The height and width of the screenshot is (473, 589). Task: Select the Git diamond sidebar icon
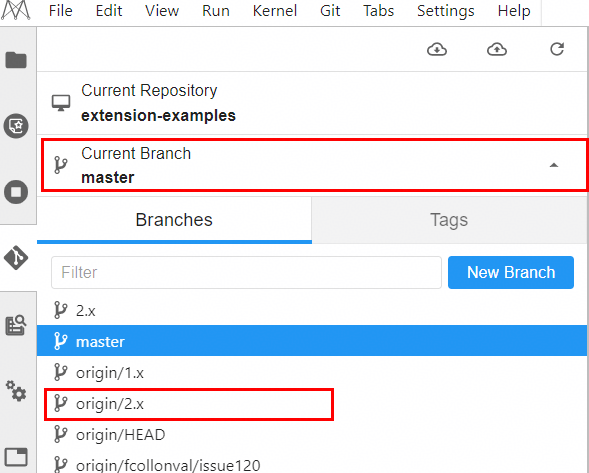[16, 258]
